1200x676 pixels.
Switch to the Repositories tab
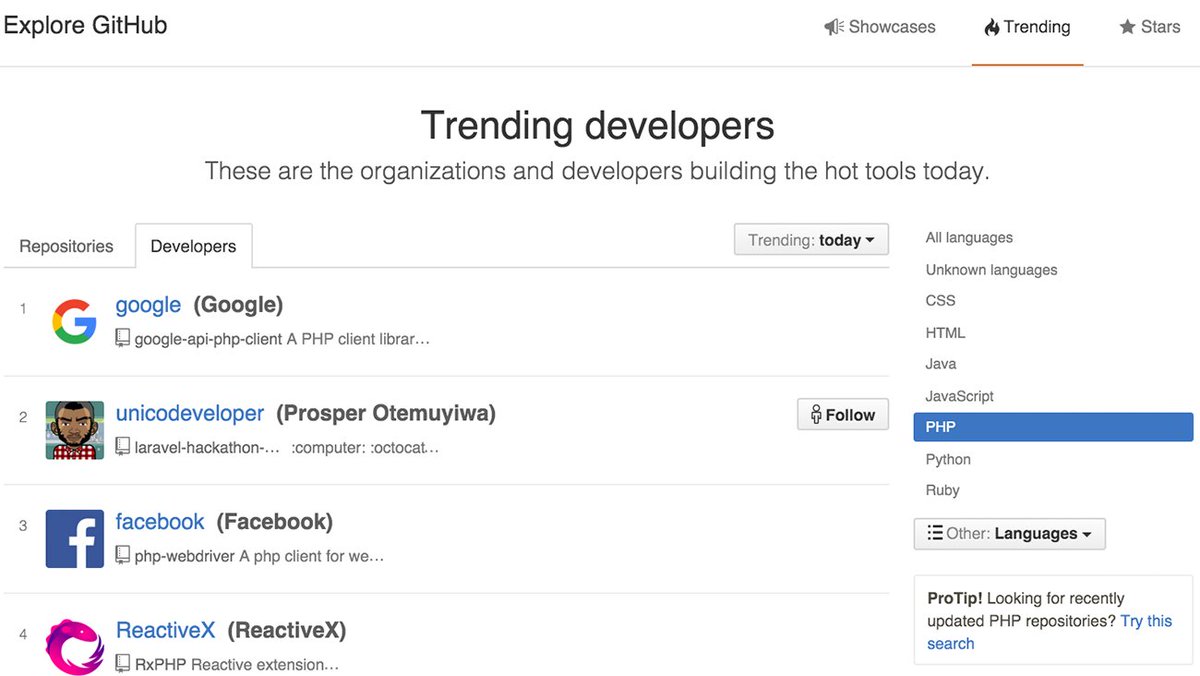tap(66, 246)
